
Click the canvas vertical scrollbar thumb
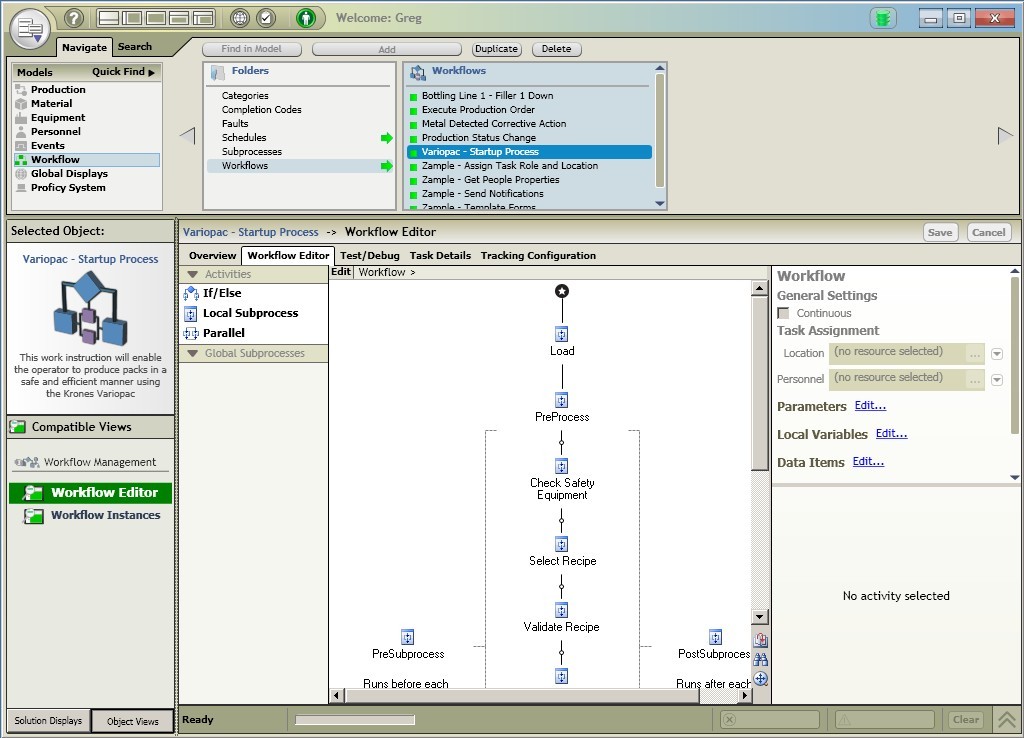pos(759,383)
